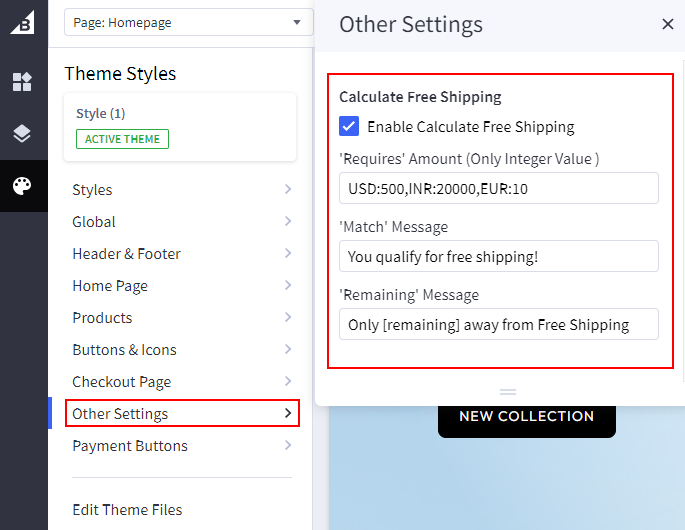Viewport: 685px width, 530px height.
Task: Open Header & Footer settings
Action: pos(182,254)
